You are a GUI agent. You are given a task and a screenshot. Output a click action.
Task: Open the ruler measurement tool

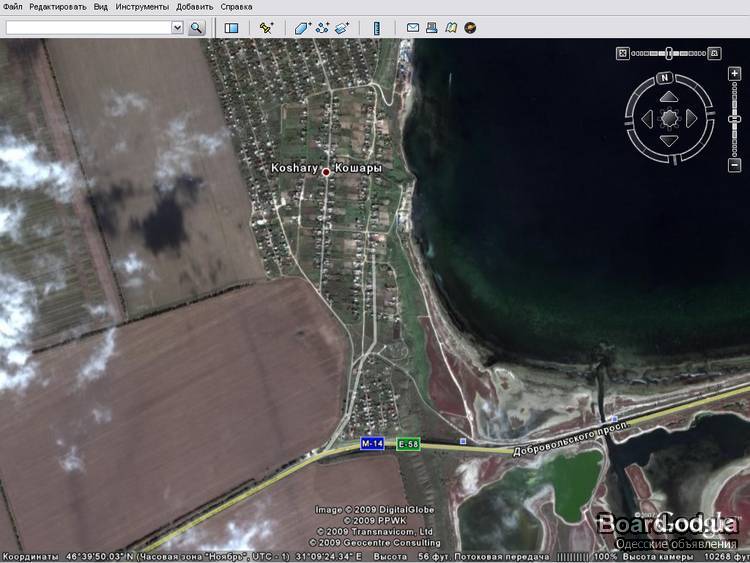coord(377,28)
